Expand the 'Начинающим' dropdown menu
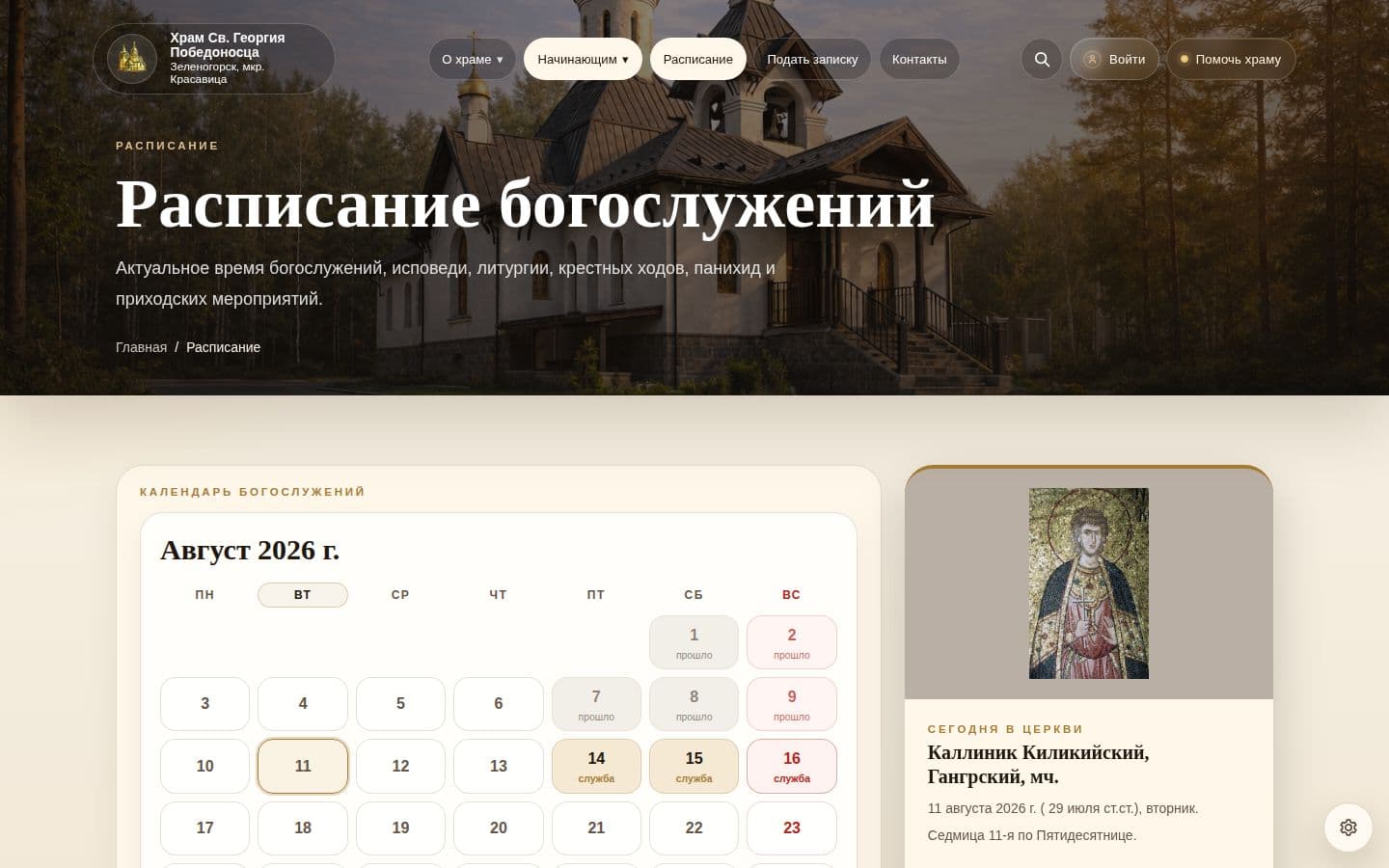The image size is (1389, 868). [583, 59]
